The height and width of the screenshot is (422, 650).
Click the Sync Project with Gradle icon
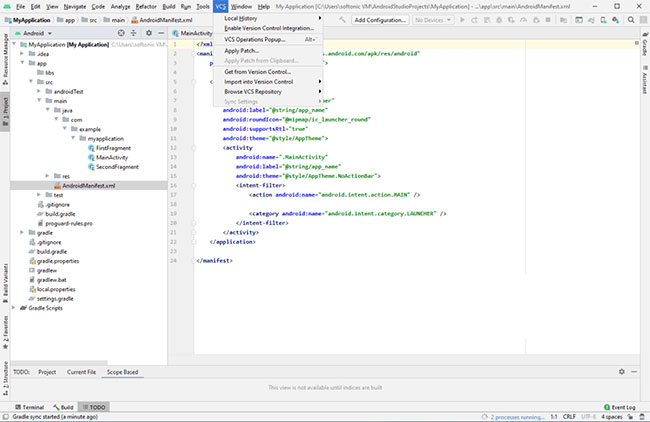tap(591, 20)
